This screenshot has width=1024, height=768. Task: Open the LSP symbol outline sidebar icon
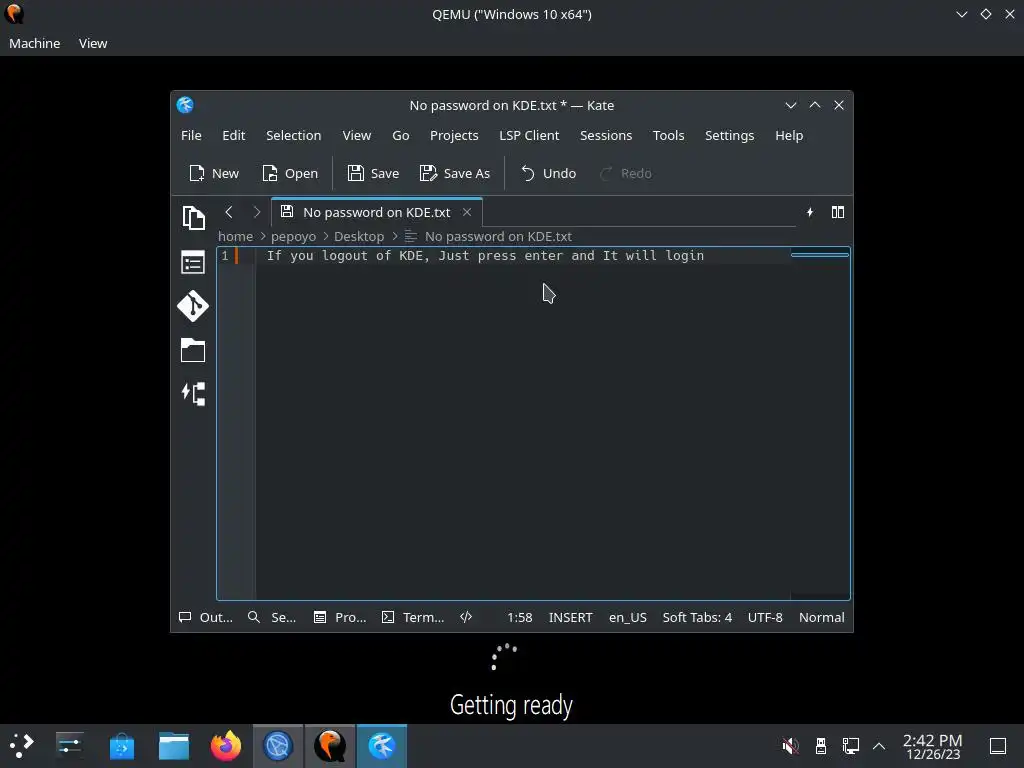193,394
